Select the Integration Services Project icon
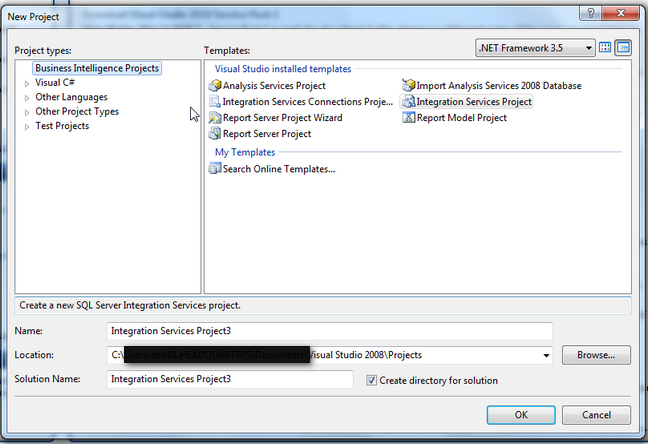The height and width of the screenshot is (444, 648). point(409,102)
